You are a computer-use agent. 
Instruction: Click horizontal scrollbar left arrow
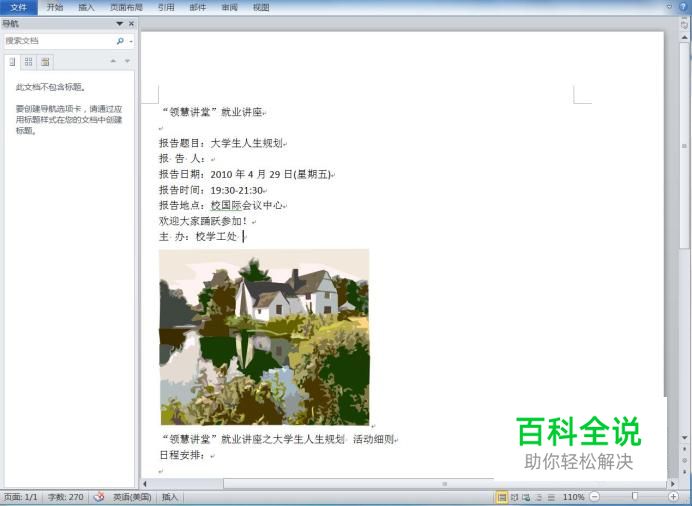[x=145, y=484]
